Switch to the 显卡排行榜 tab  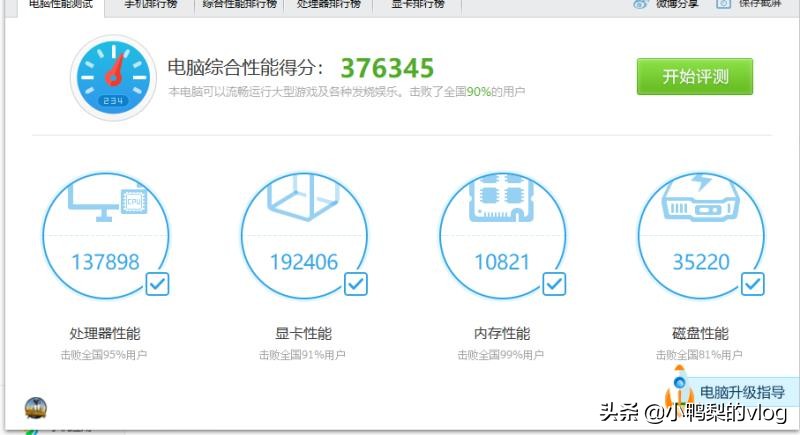coord(417,5)
